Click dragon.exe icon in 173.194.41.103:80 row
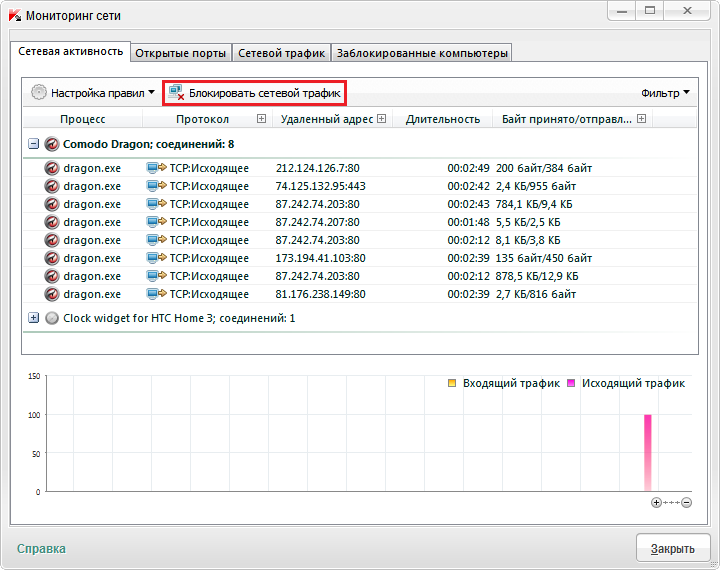This screenshot has height=570, width=720. (x=52, y=258)
